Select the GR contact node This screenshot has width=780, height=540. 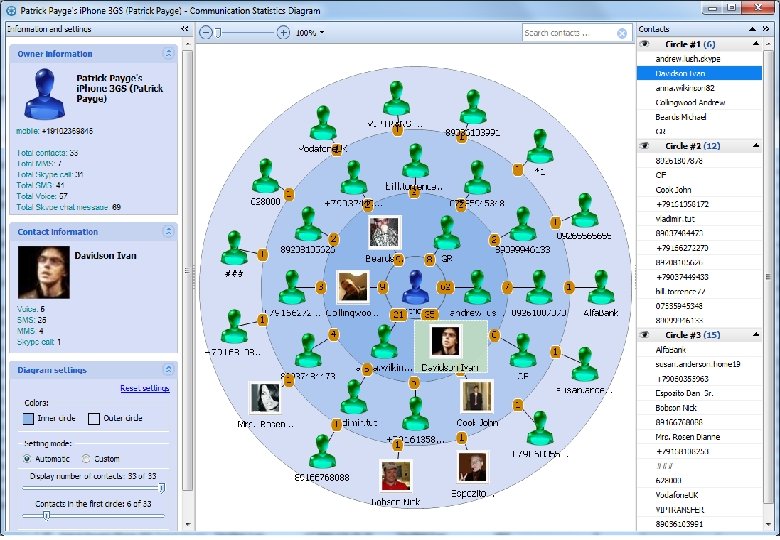(x=447, y=232)
